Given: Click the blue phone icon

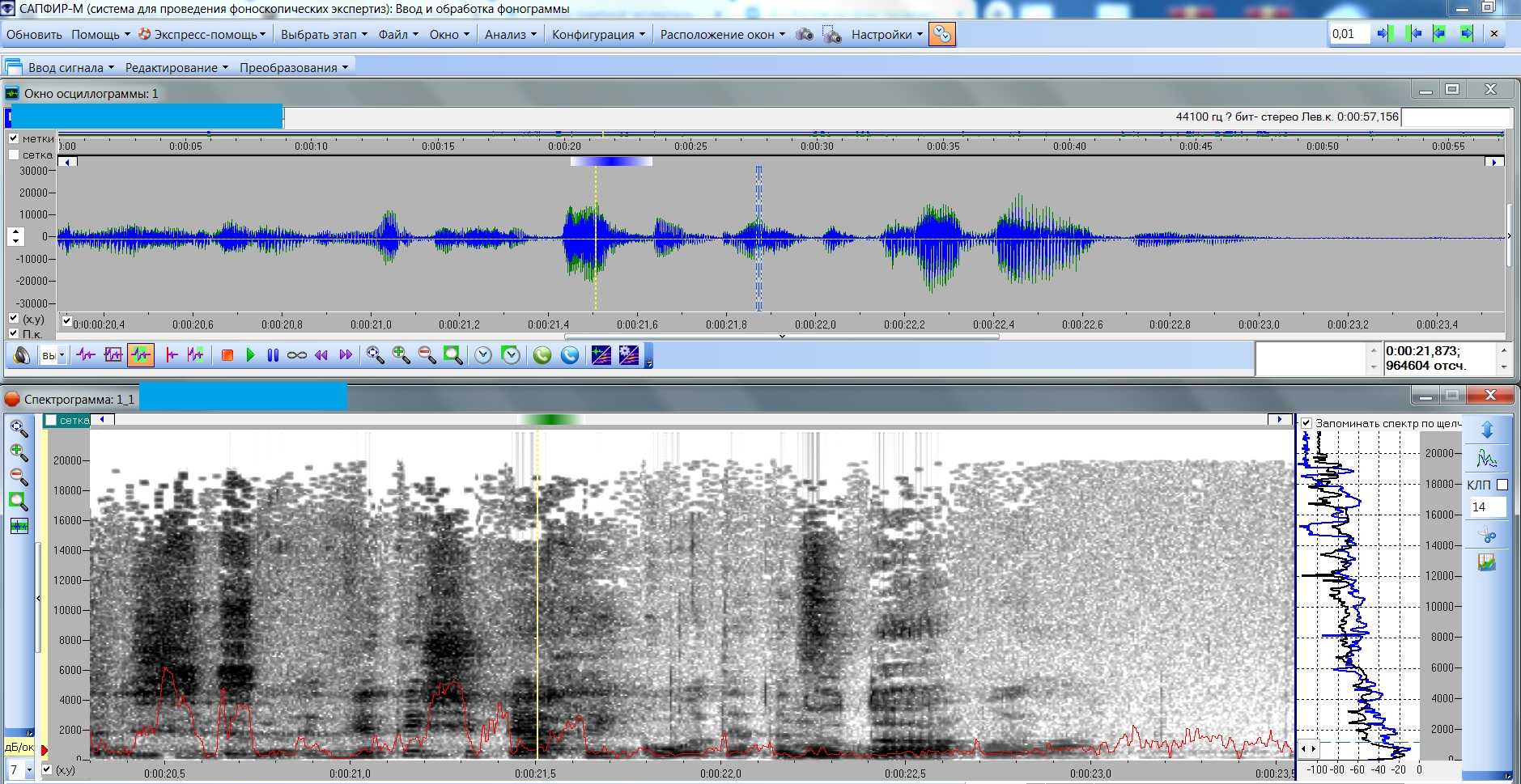Looking at the screenshot, I should point(570,355).
